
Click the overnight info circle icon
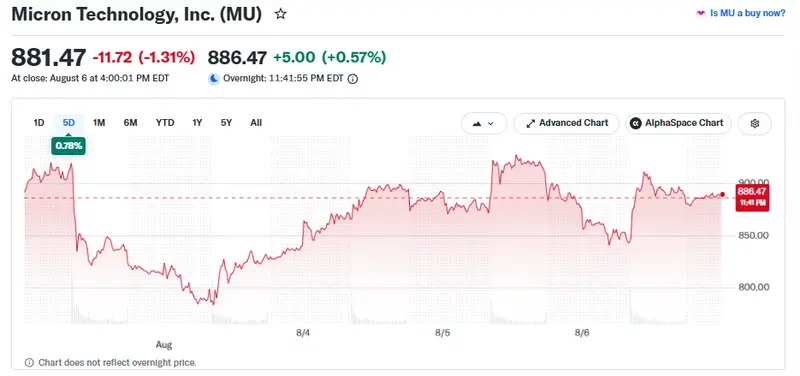[x=352, y=79]
